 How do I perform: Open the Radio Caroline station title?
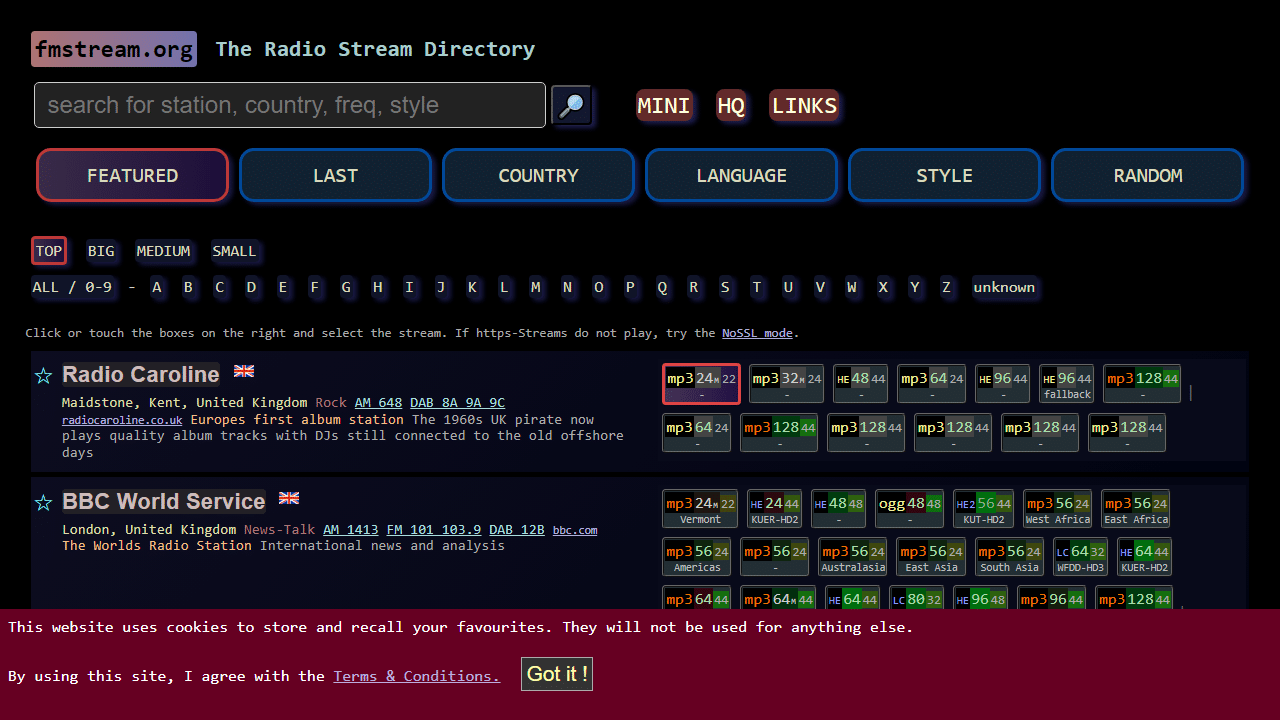point(141,374)
